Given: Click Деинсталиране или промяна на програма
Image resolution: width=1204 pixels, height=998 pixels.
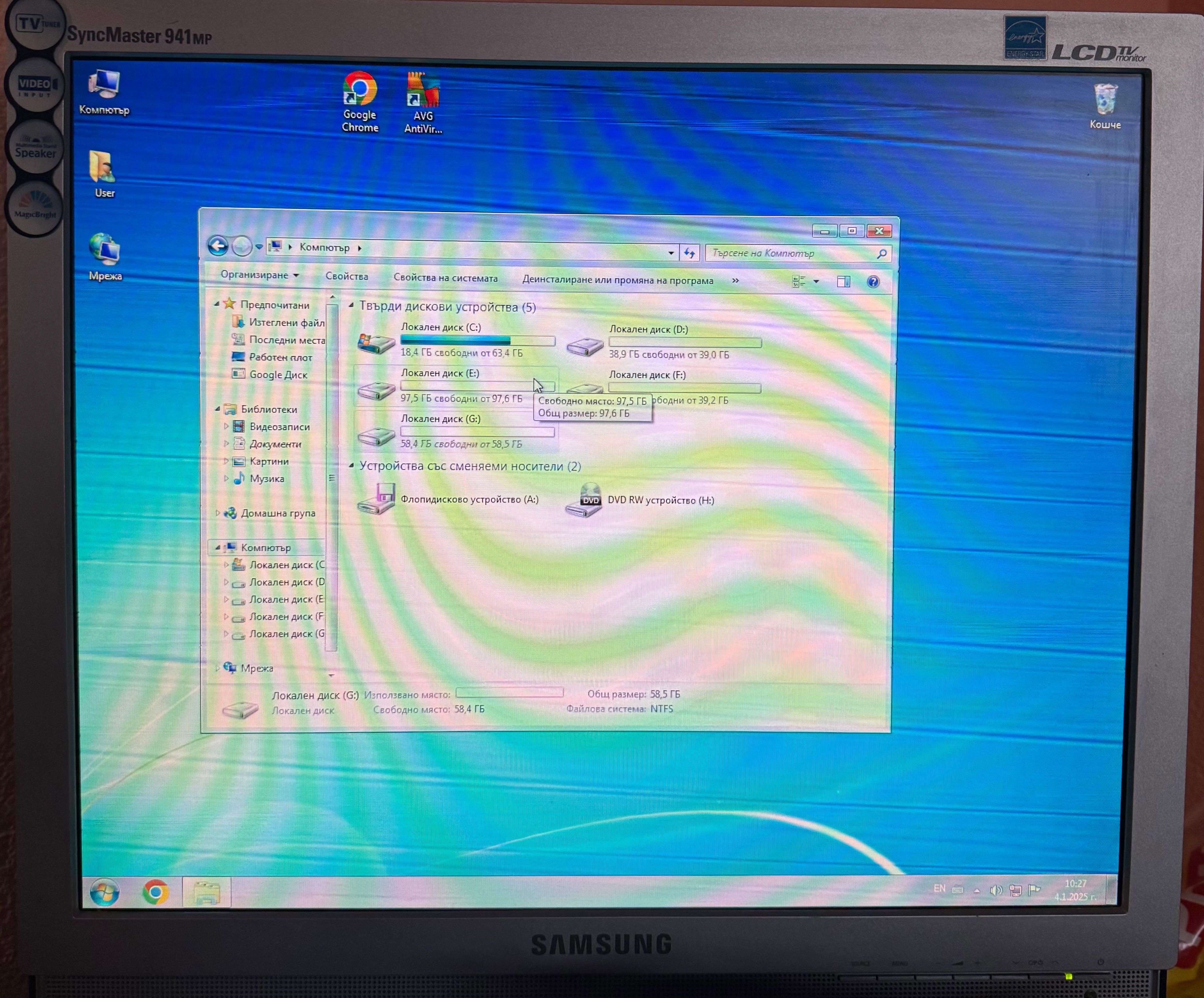Looking at the screenshot, I should coord(618,280).
